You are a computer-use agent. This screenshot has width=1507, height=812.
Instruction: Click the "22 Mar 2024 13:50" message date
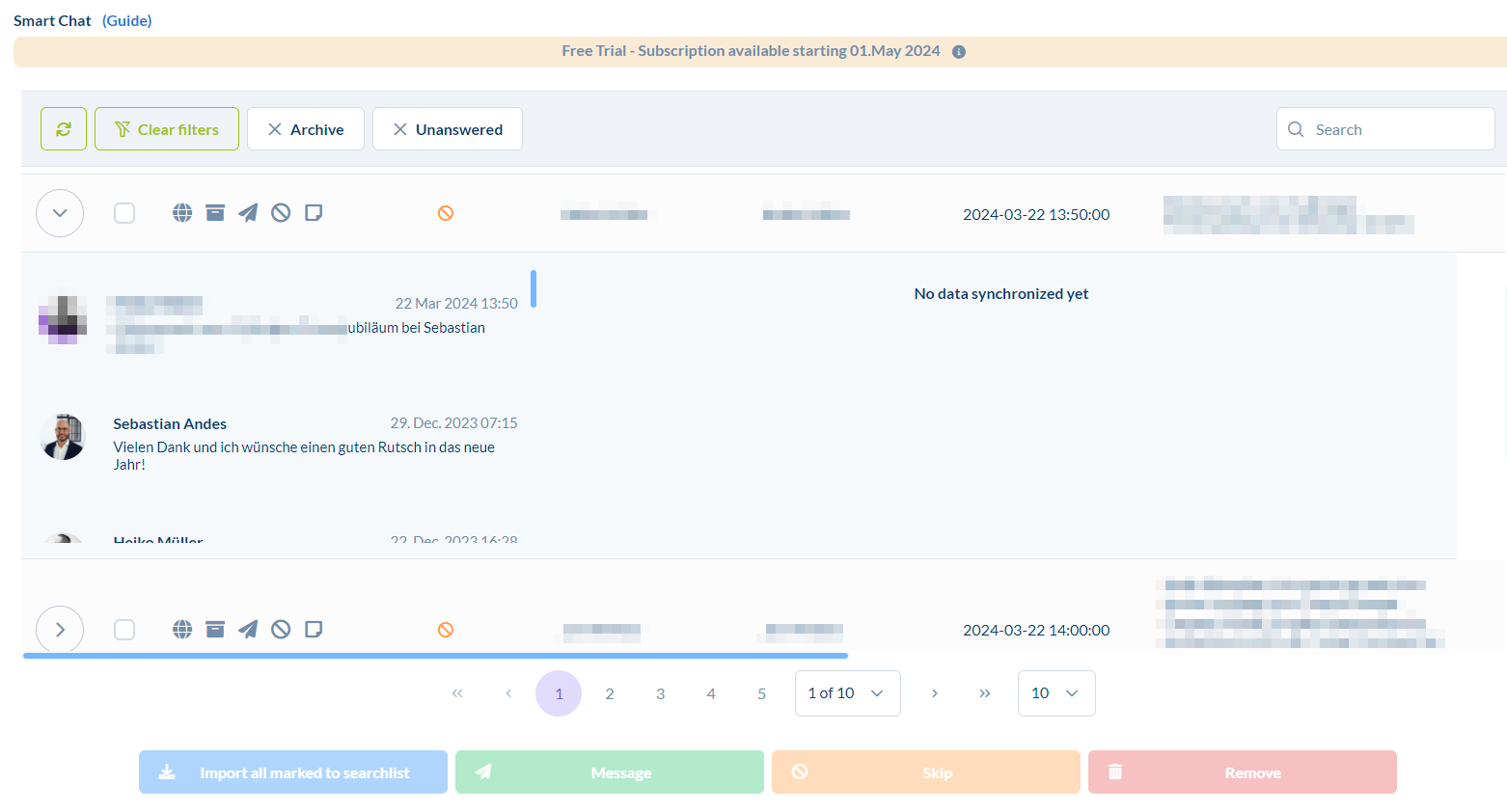(456, 304)
